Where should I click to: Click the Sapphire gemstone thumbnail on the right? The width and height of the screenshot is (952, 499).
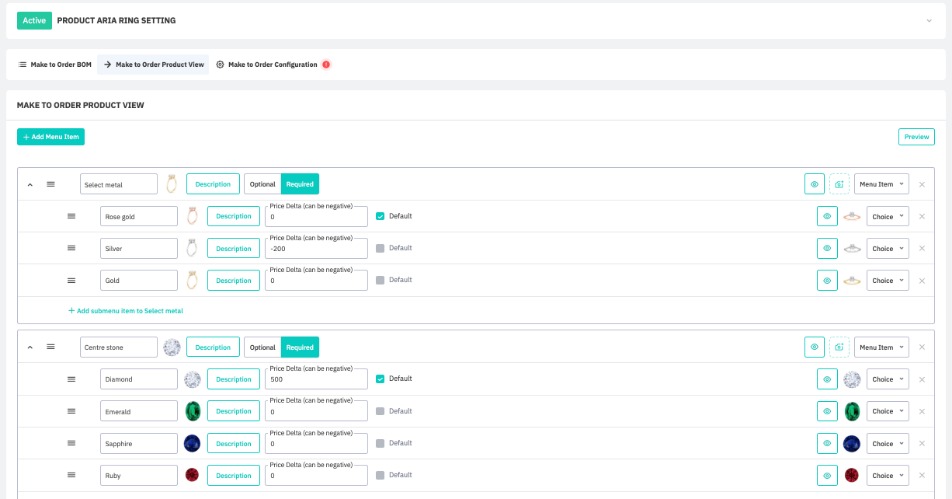point(852,443)
